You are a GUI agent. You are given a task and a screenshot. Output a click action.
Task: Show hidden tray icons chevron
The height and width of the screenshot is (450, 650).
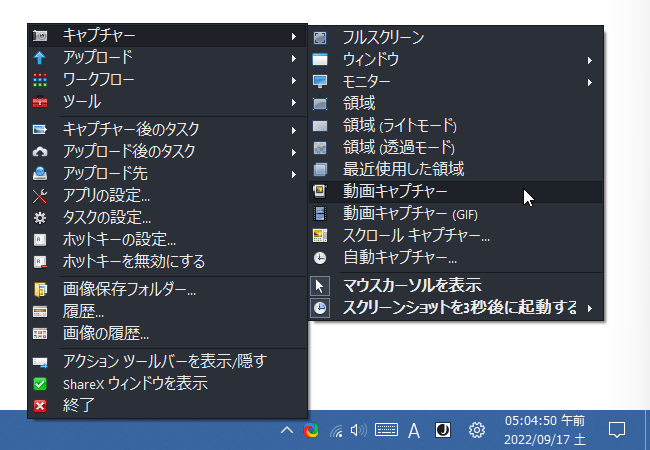pyautogui.click(x=286, y=431)
